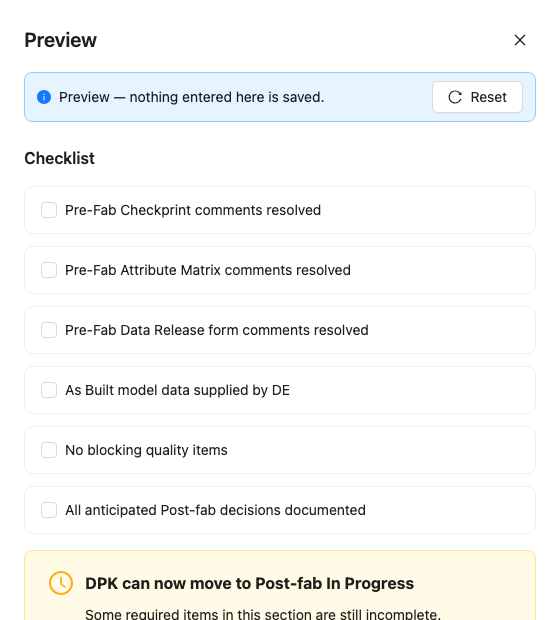Click the orange clock icon in the yellow notice
This screenshot has width=560, height=620.
click(61, 583)
